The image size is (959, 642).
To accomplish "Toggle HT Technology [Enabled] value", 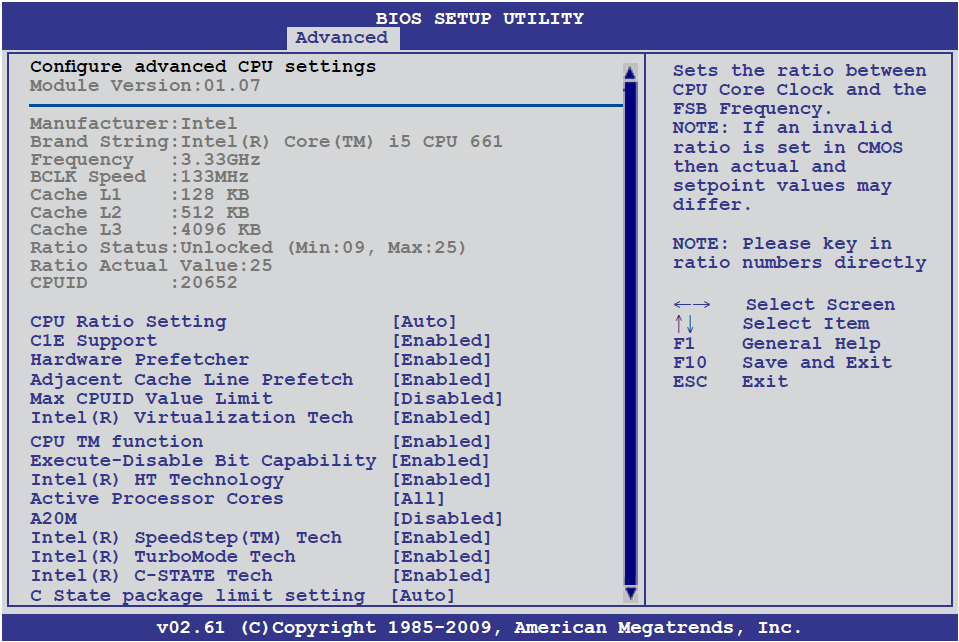I will (442, 480).
